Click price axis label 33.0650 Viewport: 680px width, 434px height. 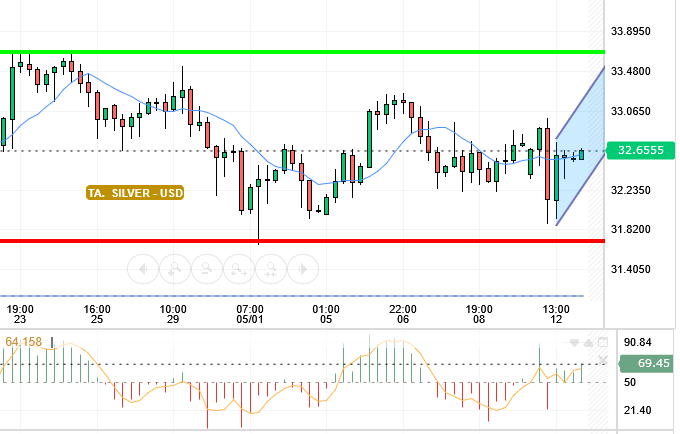[x=631, y=111]
